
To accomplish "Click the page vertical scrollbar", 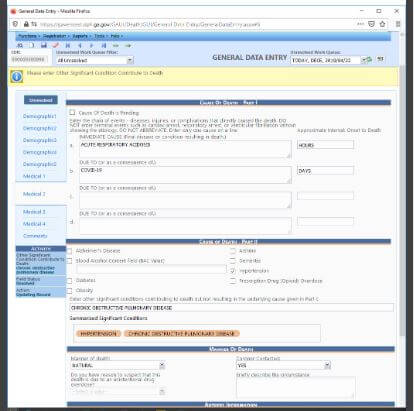I will [x=403, y=200].
